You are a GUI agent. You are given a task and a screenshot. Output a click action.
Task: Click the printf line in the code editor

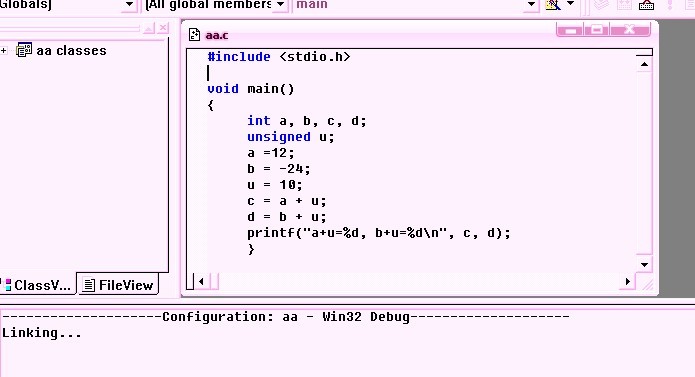(x=379, y=233)
